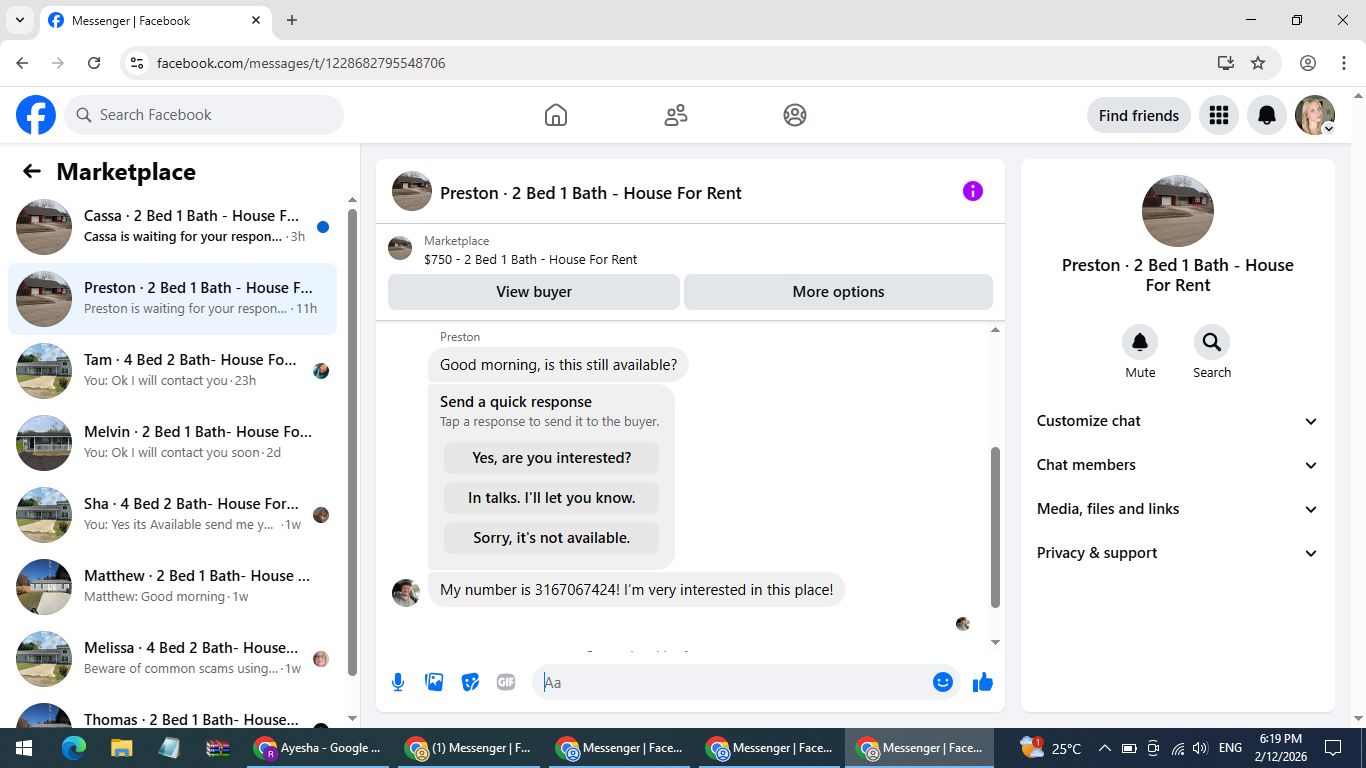Open the Chrome profile icon
The width and height of the screenshot is (1366, 768).
point(1308,63)
